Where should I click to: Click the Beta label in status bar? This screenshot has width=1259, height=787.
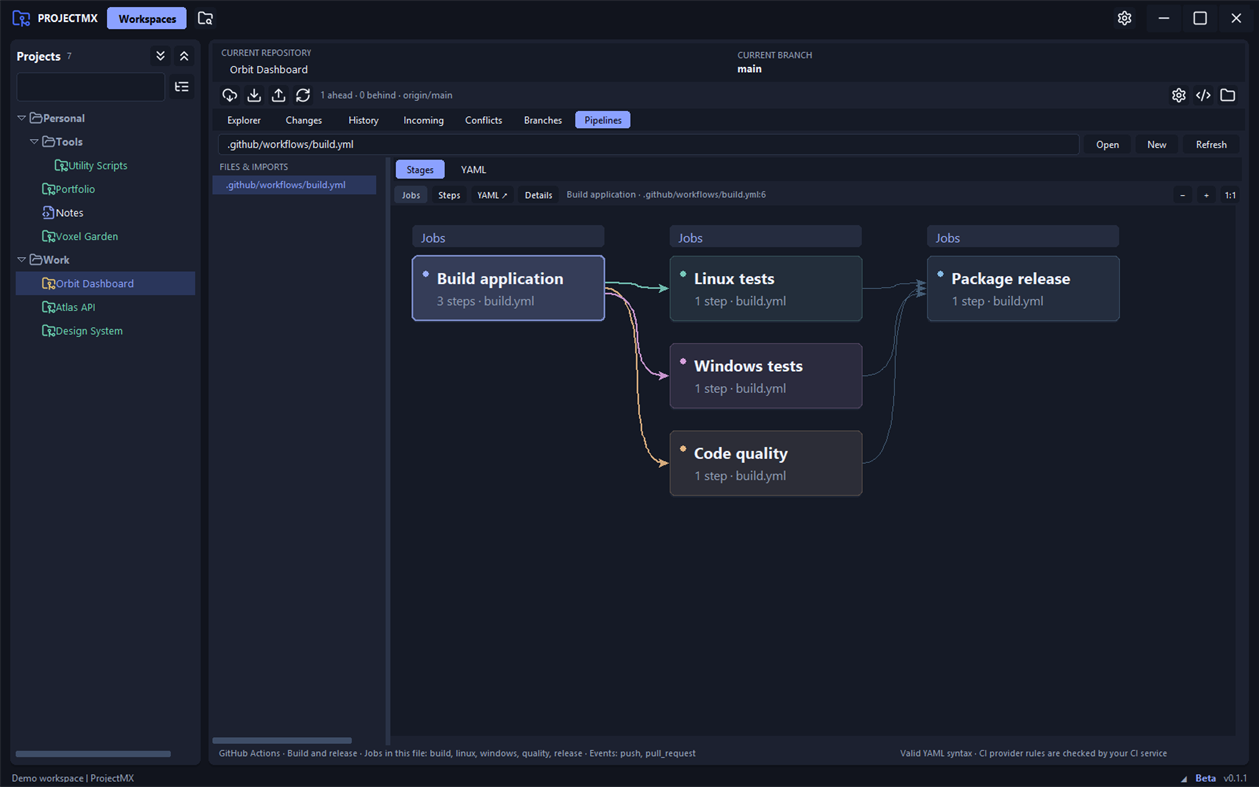(1205, 778)
